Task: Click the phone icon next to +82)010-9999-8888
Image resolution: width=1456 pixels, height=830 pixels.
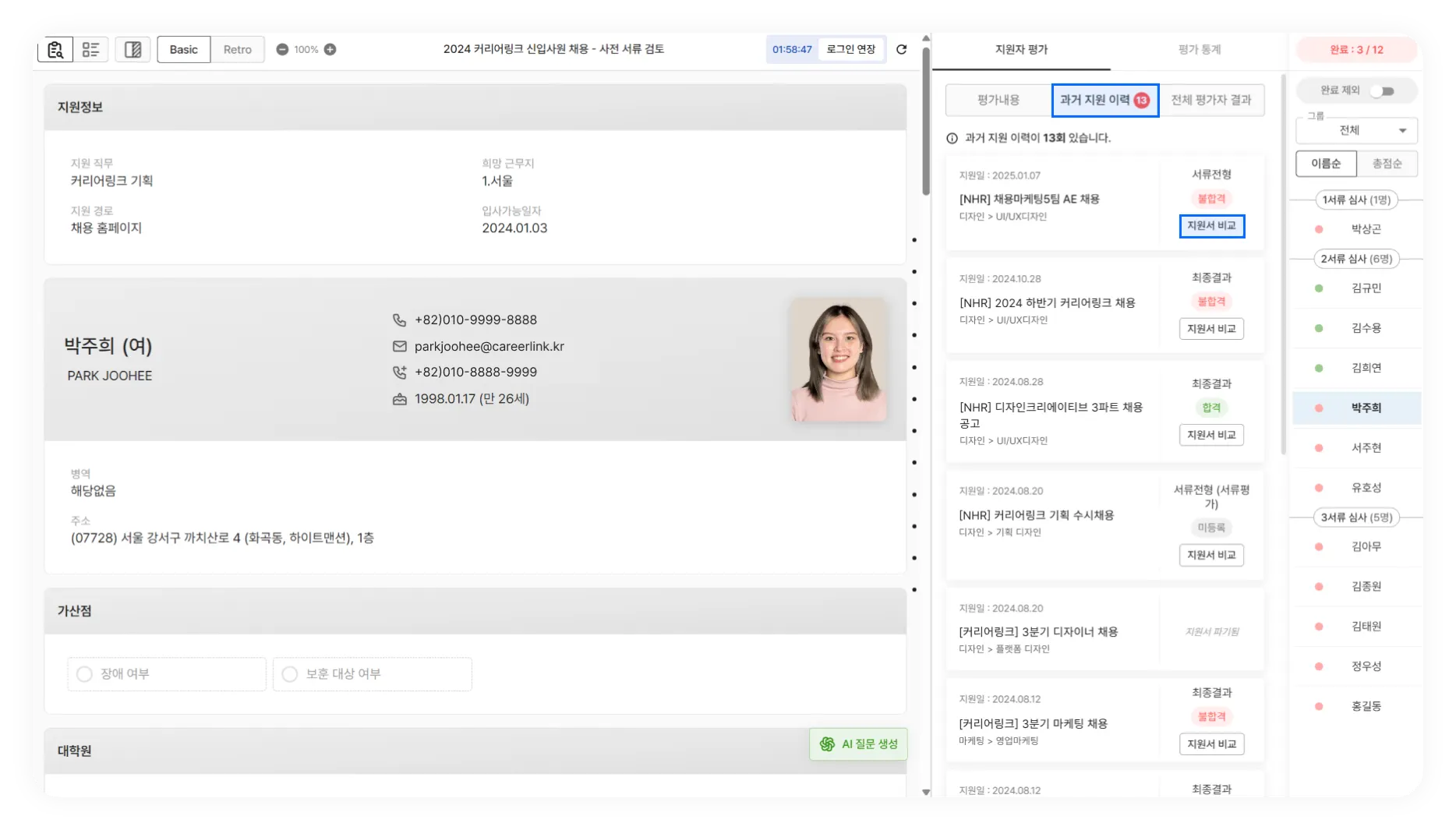Action: point(399,320)
